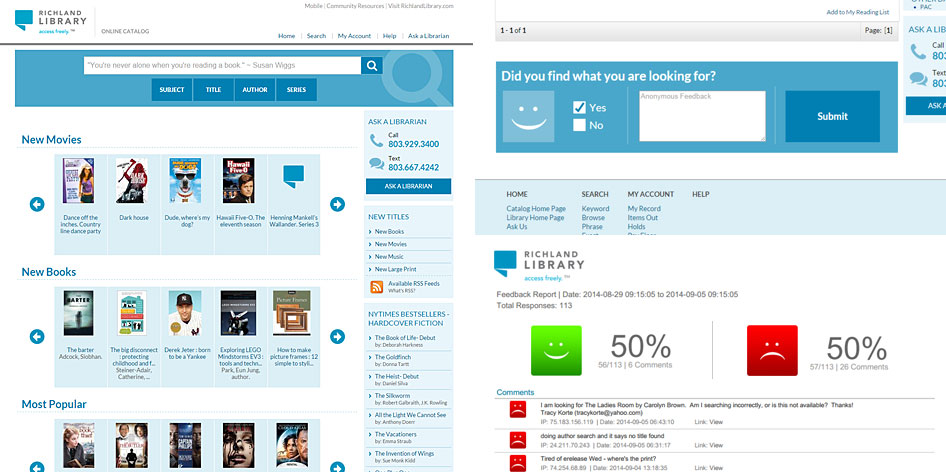Click the large red sad face icon
The height and width of the screenshot is (472, 946).
click(x=771, y=349)
